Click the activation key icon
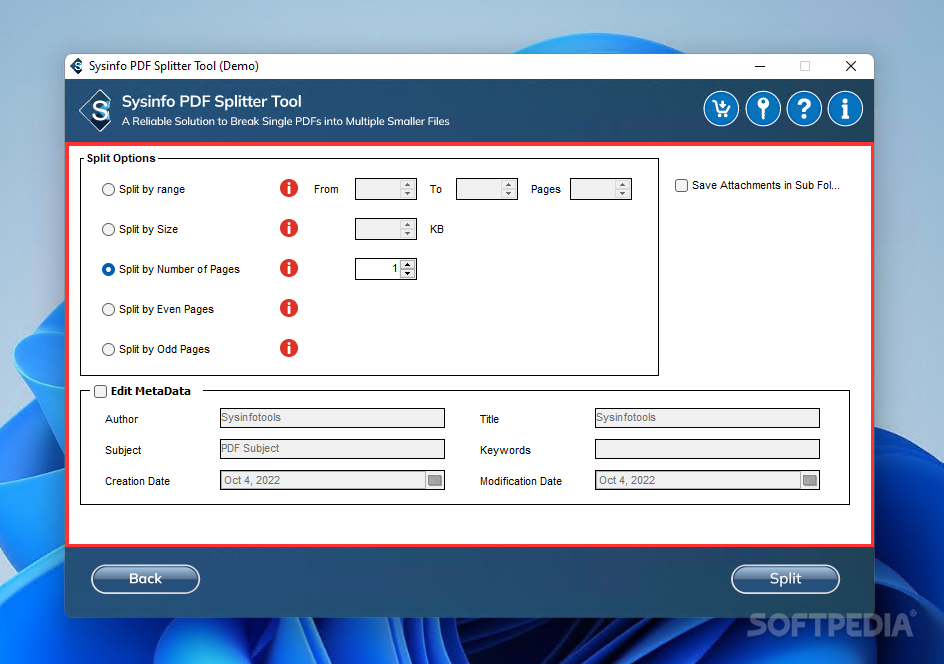This screenshot has height=664, width=944. click(x=763, y=109)
